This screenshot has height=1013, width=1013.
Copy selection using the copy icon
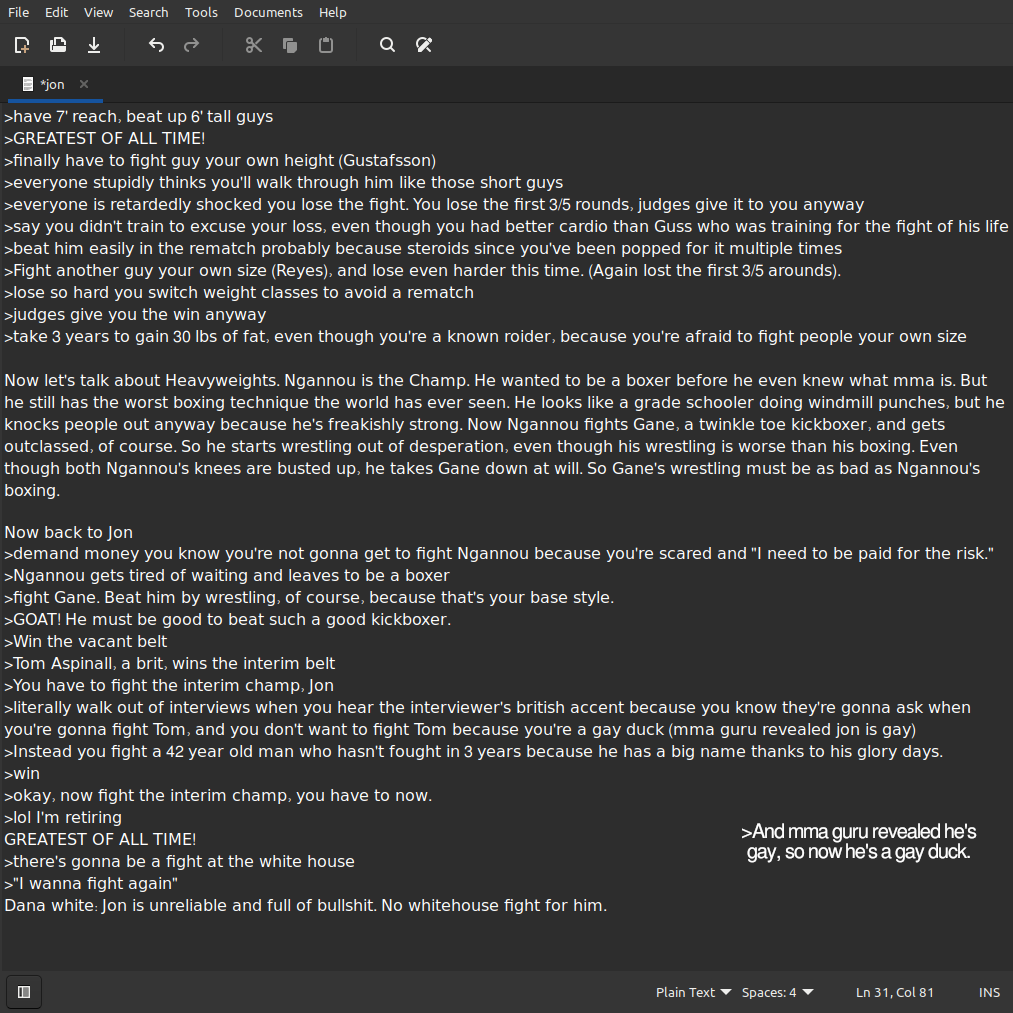pyautogui.click(x=290, y=45)
